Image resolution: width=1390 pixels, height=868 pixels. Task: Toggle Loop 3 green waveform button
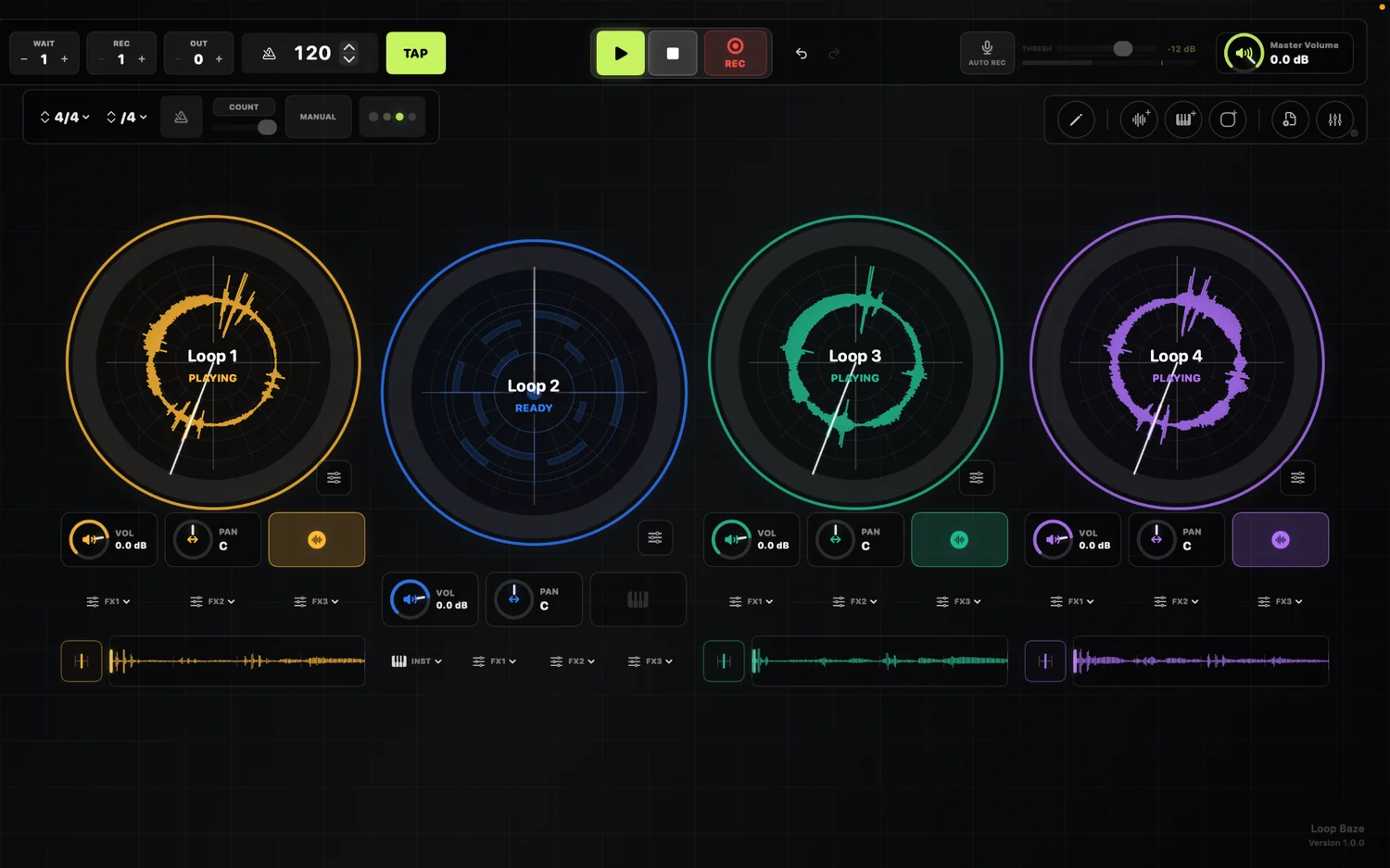[959, 539]
